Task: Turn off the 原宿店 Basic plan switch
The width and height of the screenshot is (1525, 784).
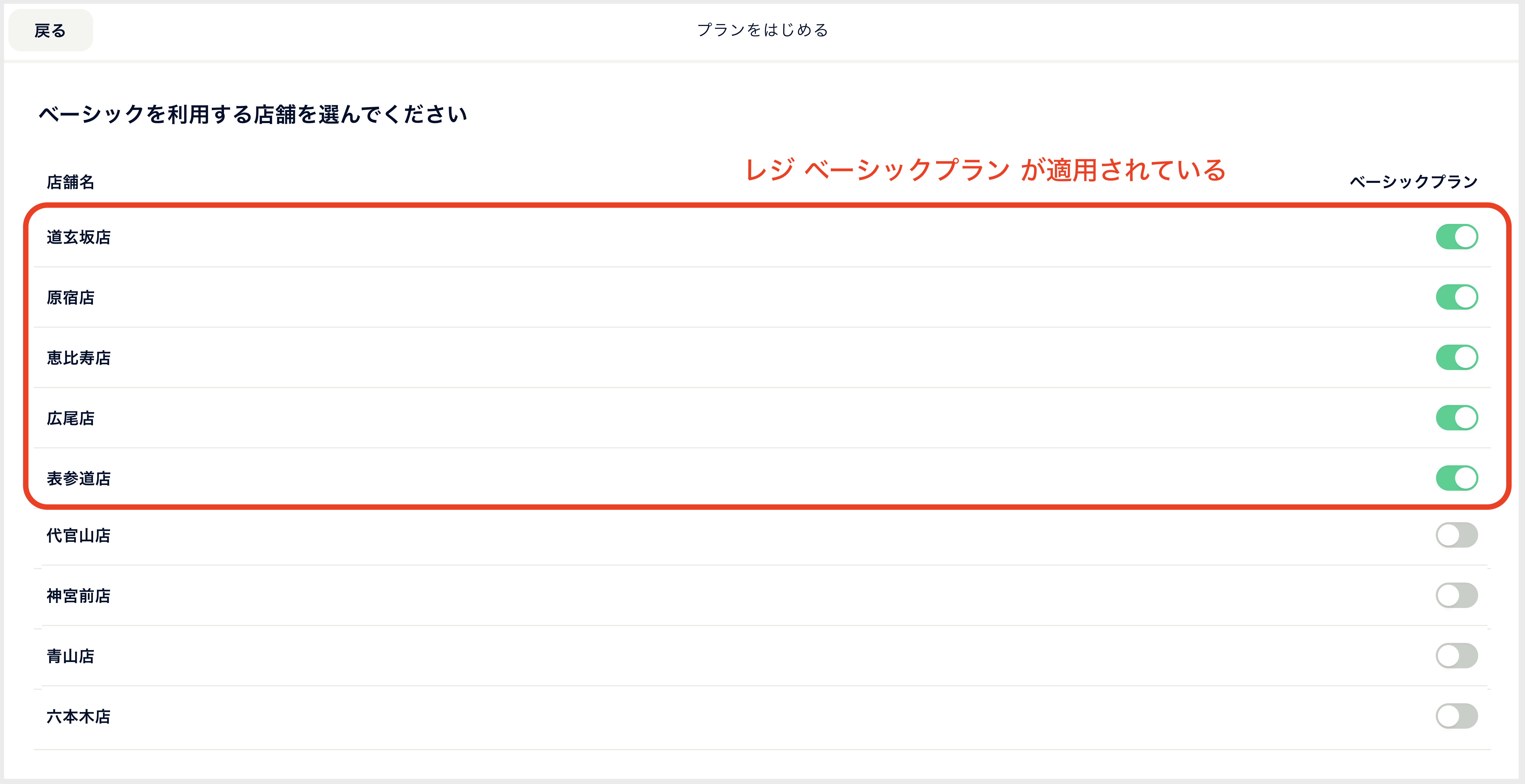Action: 1456,297
